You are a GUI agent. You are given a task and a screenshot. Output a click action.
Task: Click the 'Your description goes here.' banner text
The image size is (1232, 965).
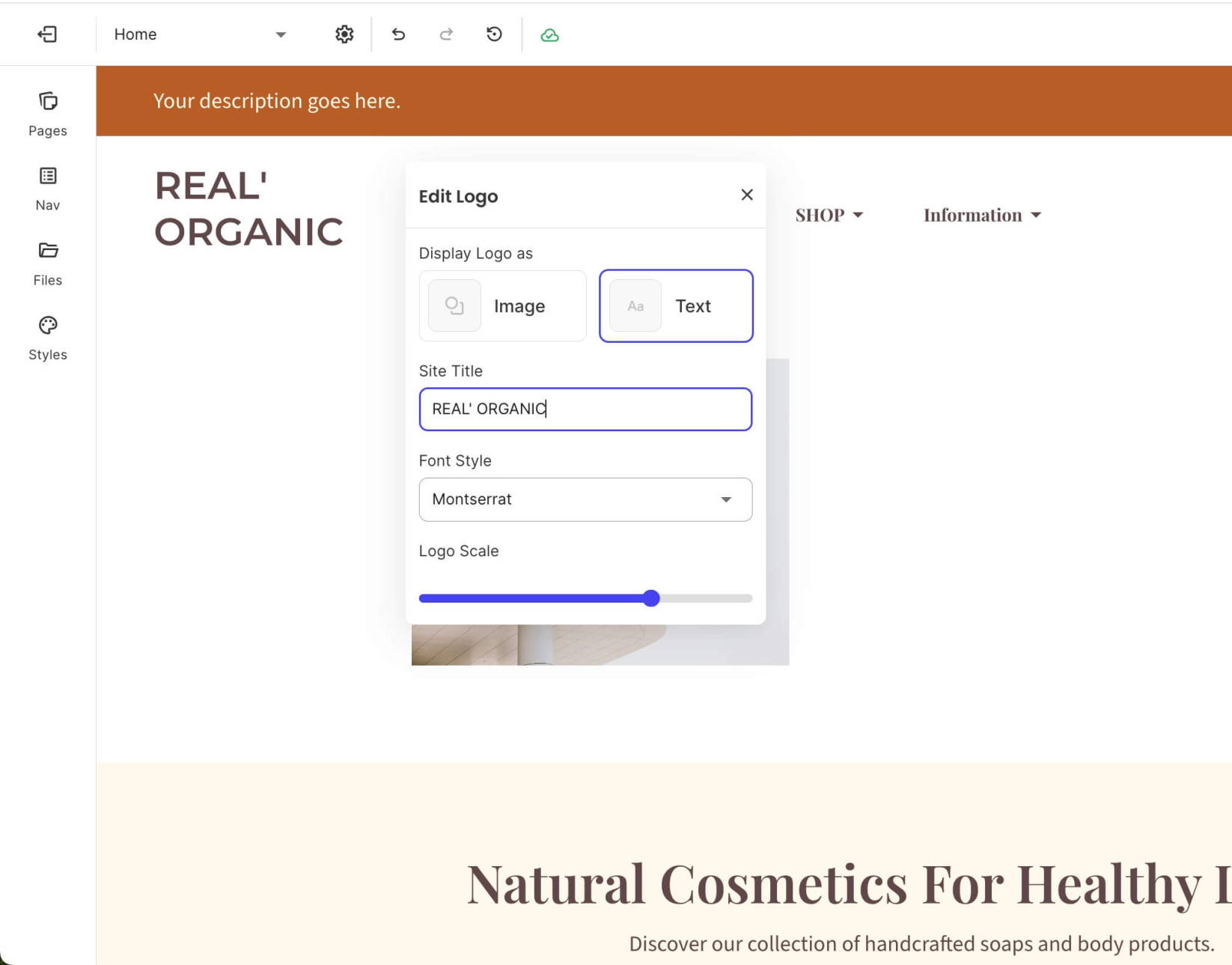(277, 100)
